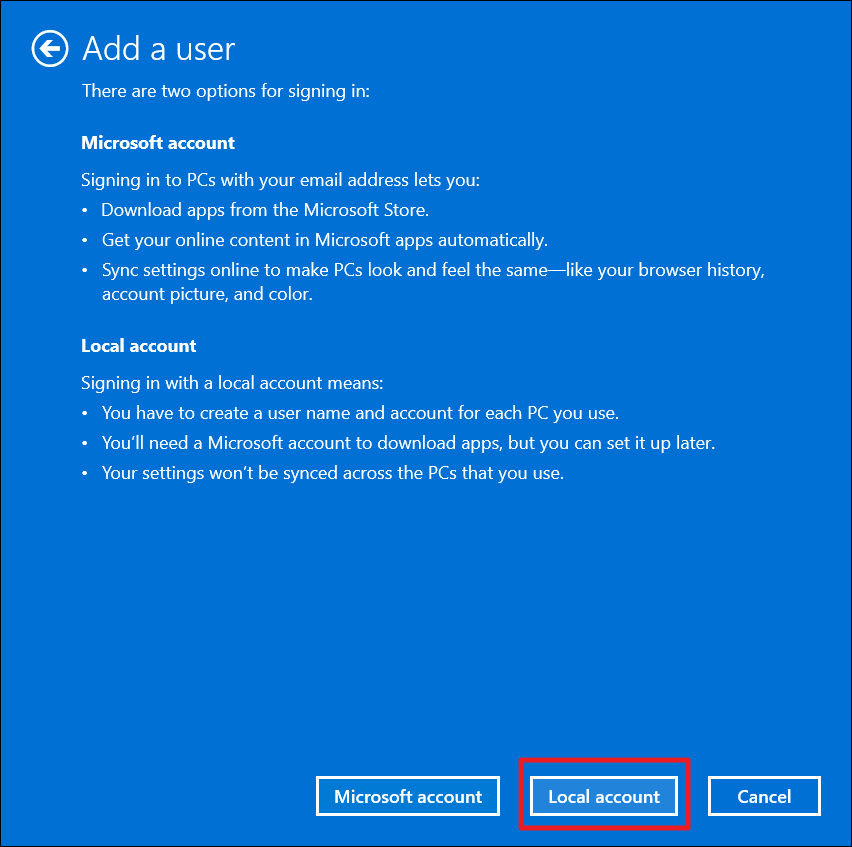The image size is (852, 847).
Task: Click the "Sync settings online" bullet text
Action: click(x=432, y=270)
